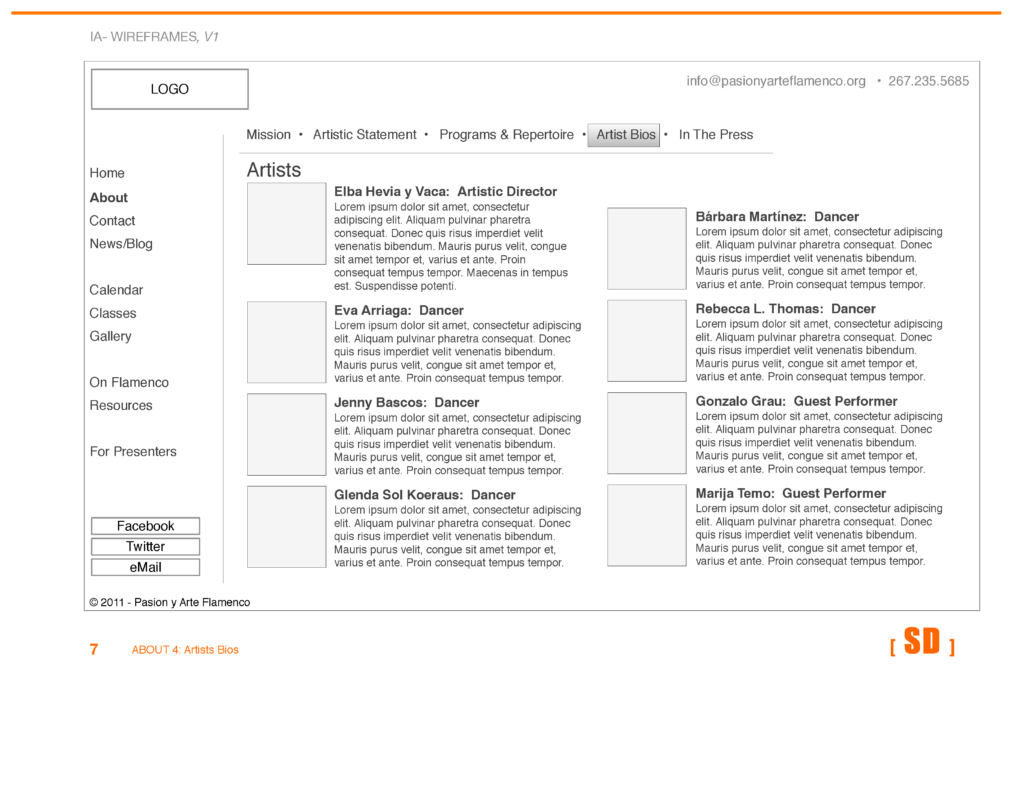Open Elba Hevia y Vaca's photo thumbnail
The width and height of the screenshot is (1024, 791).
pyautogui.click(x=286, y=224)
